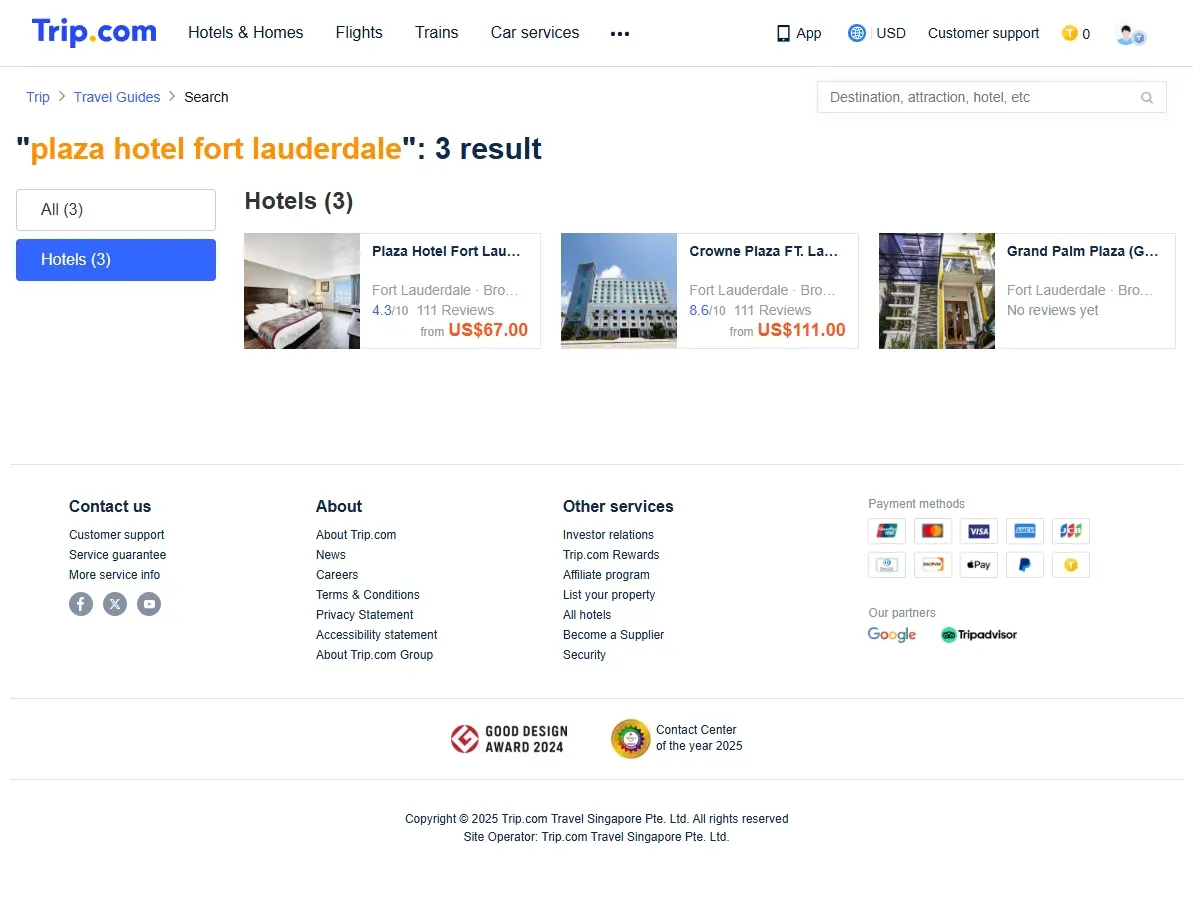The height and width of the screenshot is (921, 1193).
Task: Go to Trip breadcrumb link
Action: pos(38,97)
